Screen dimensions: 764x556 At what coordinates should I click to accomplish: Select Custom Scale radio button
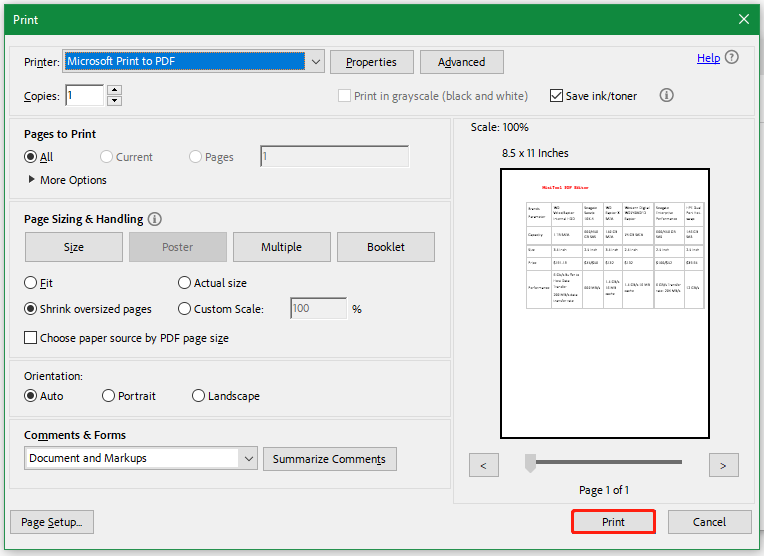pyautogui.click(x=184, y=308)
